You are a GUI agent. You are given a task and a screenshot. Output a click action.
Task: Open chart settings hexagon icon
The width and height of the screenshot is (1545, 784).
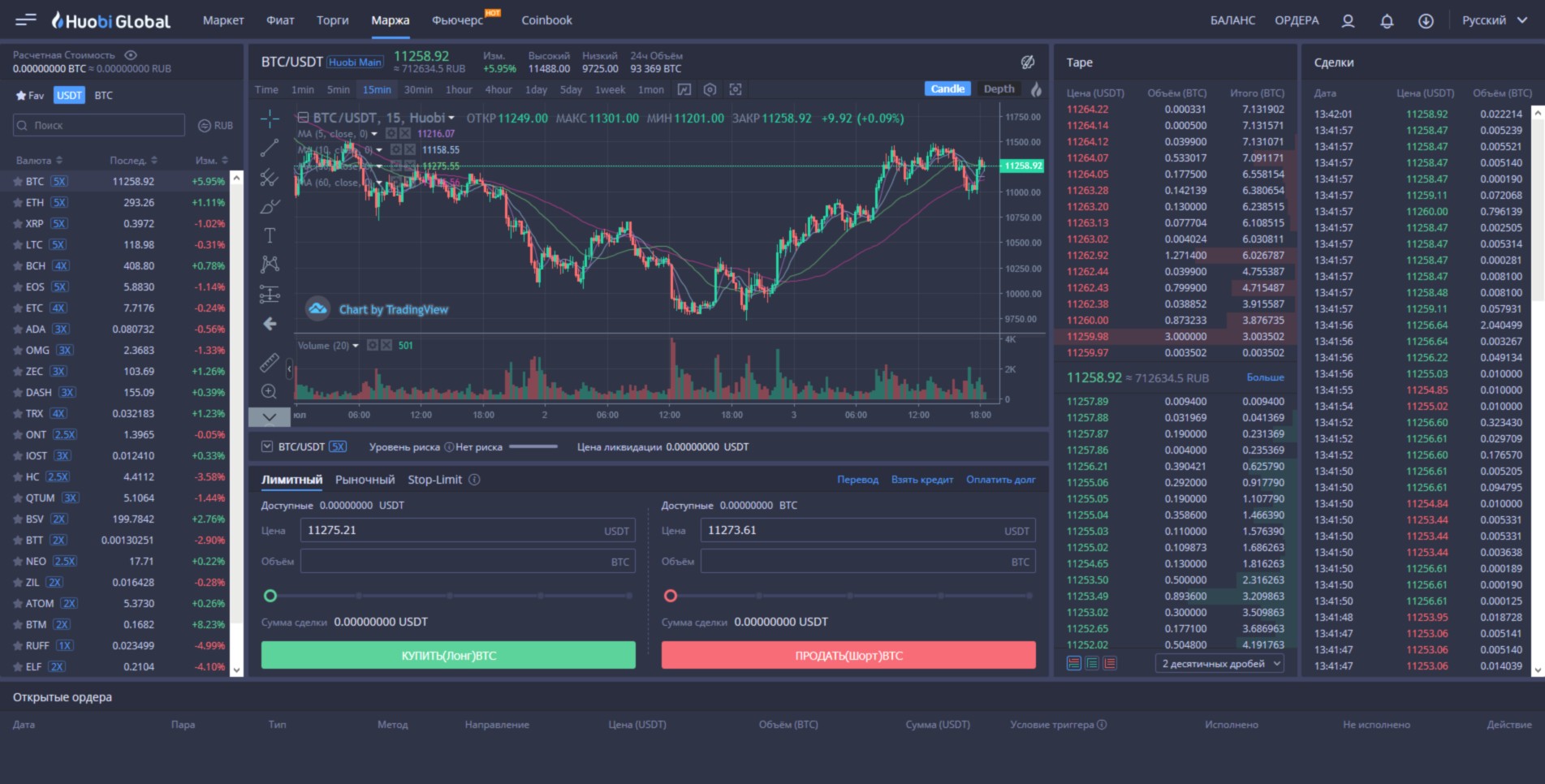[710, 89]
